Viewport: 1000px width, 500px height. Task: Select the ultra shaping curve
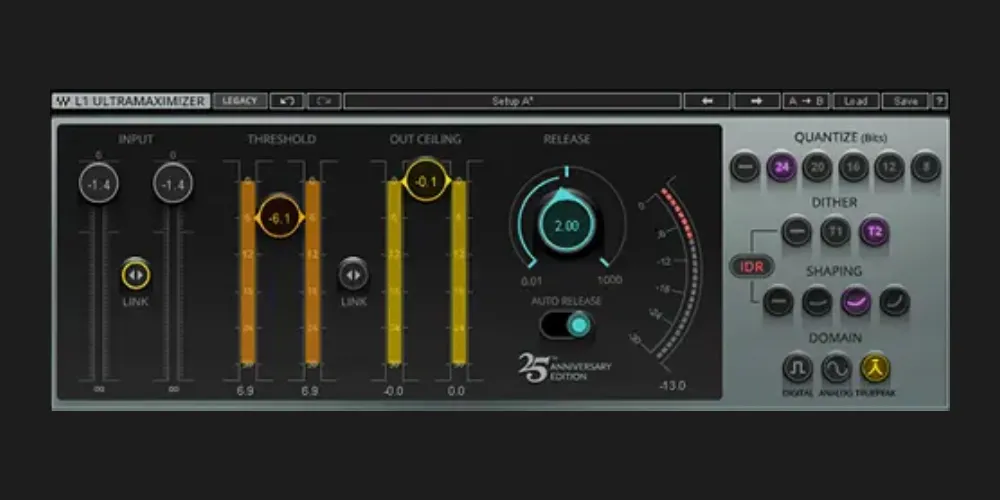[x=895, y=301]
